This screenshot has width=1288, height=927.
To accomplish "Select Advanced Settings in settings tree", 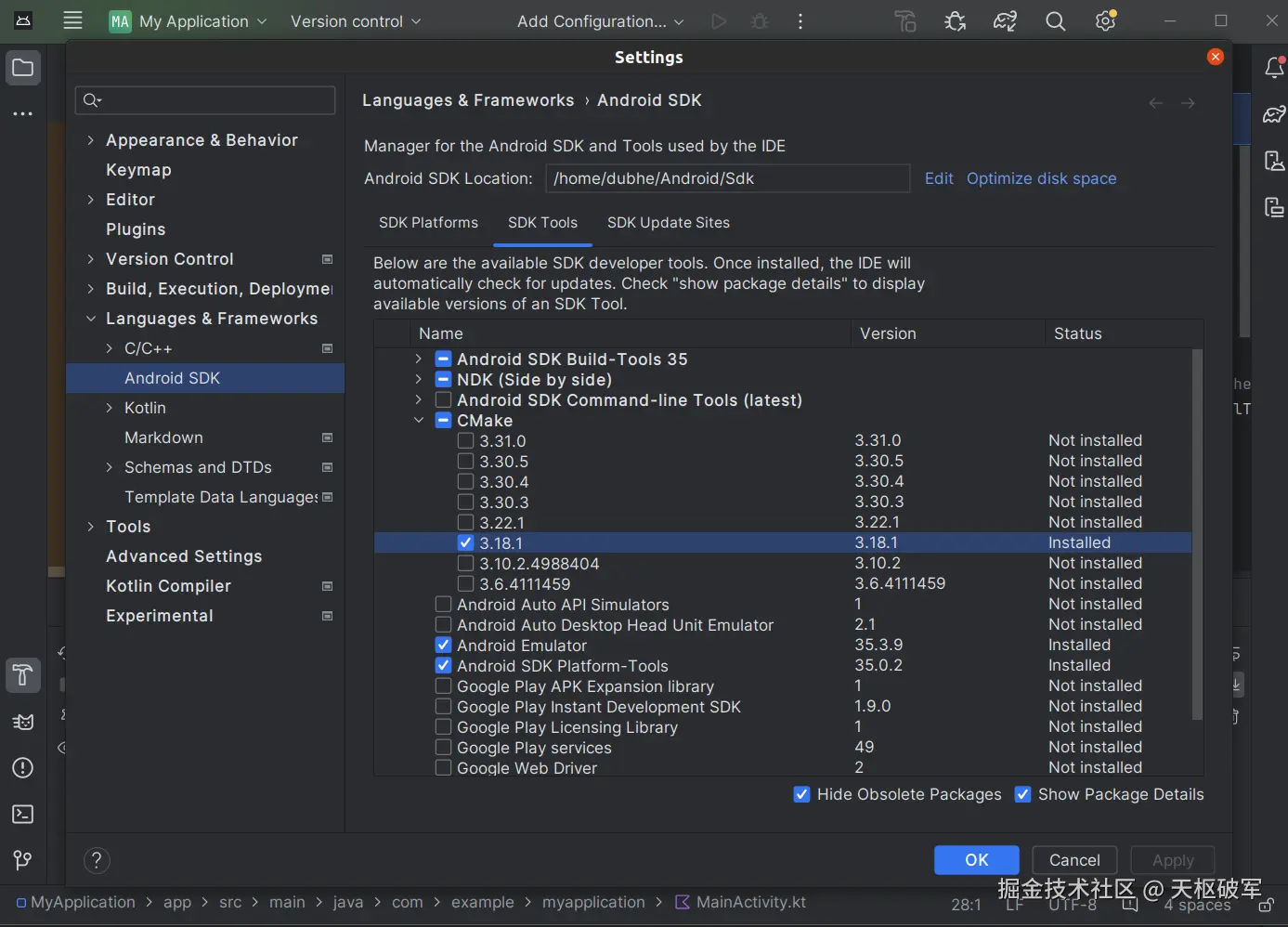I will [x=184, y=556].
